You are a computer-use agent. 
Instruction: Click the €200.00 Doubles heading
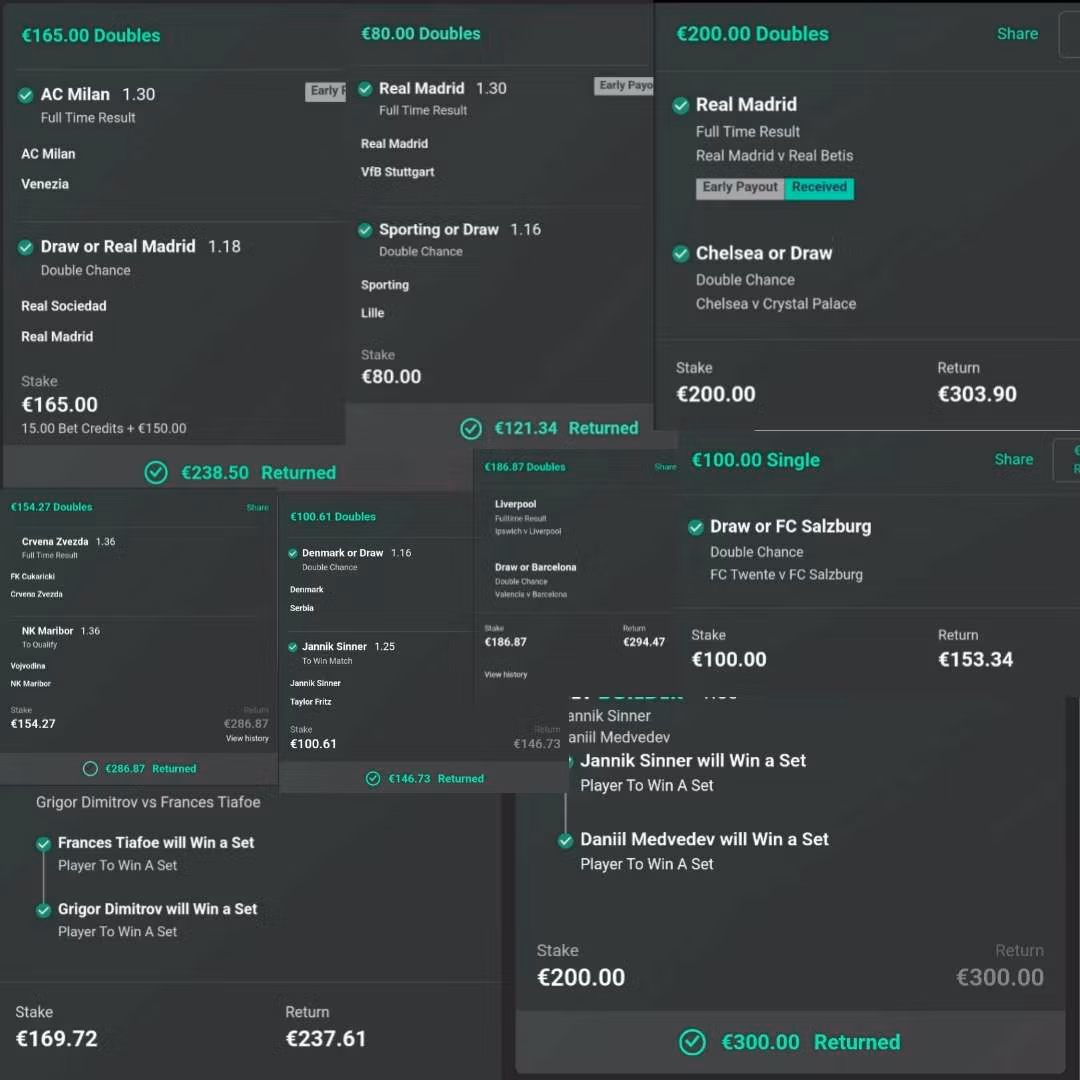[x=752, y=34]
